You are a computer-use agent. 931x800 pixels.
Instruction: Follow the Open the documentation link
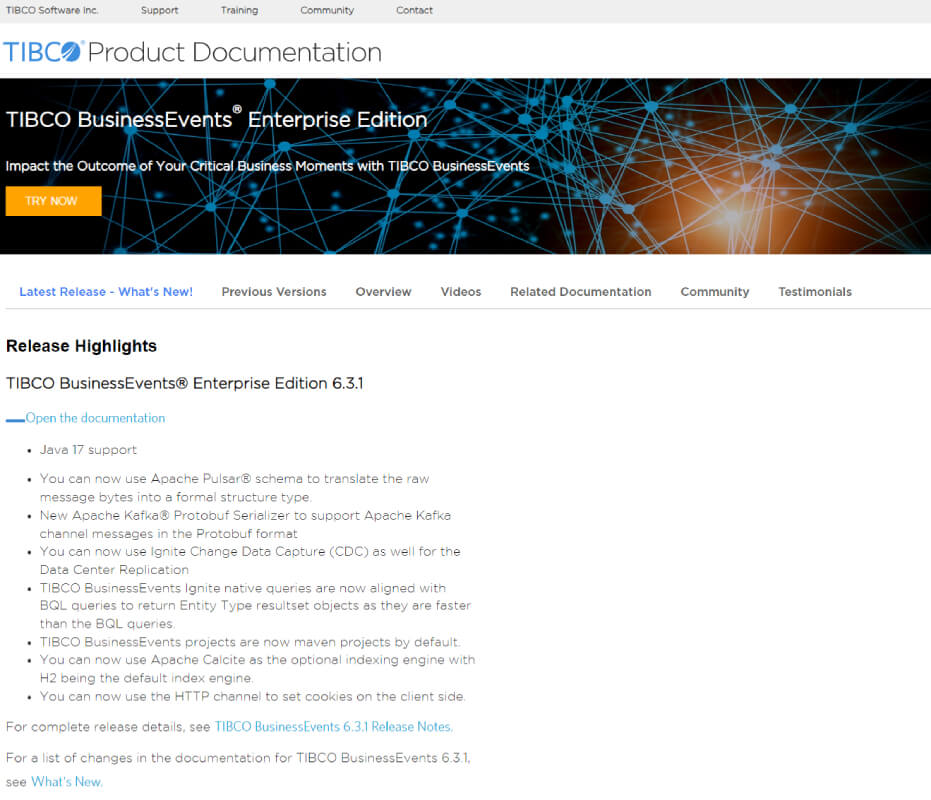pyautogui.click(x=95, y=418)
